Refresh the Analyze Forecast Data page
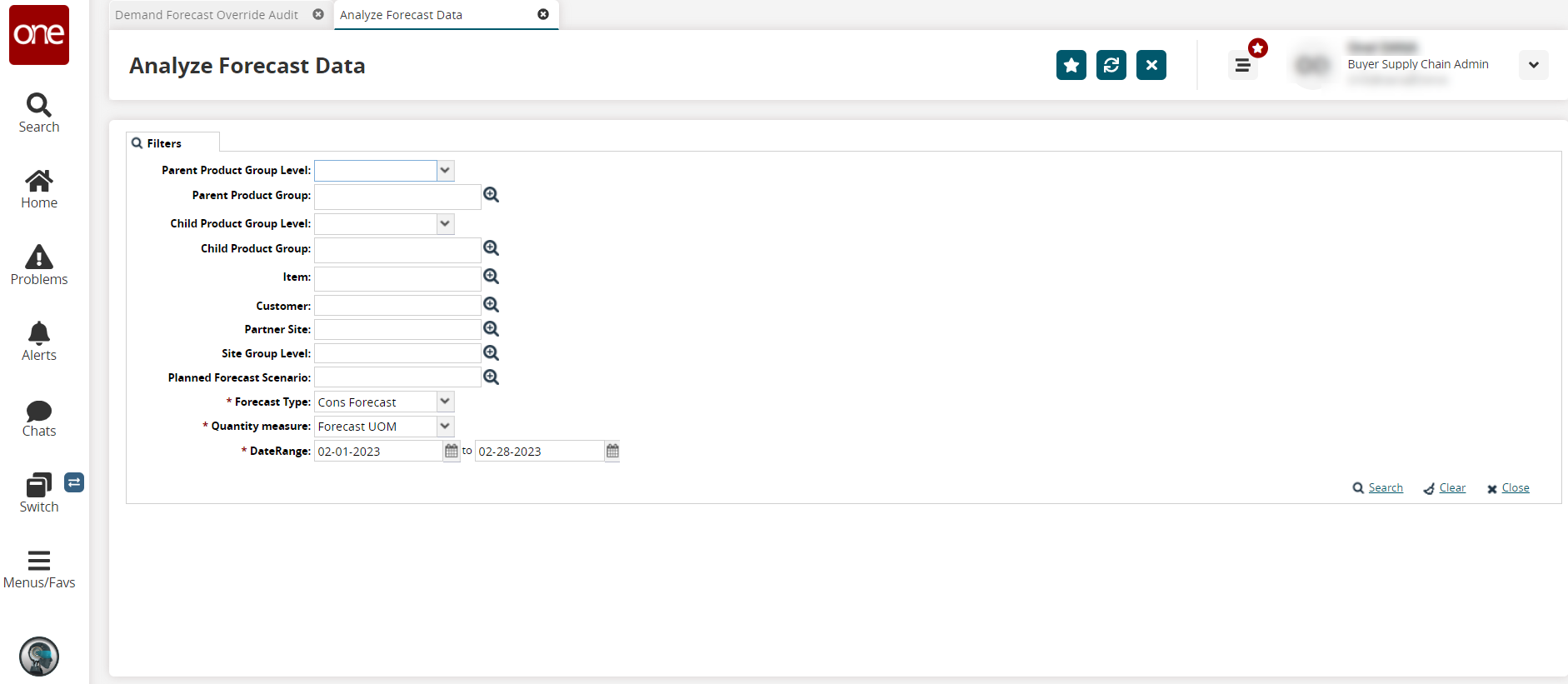This screenshot has height=684, width=1568. [x=1111, y=65]
